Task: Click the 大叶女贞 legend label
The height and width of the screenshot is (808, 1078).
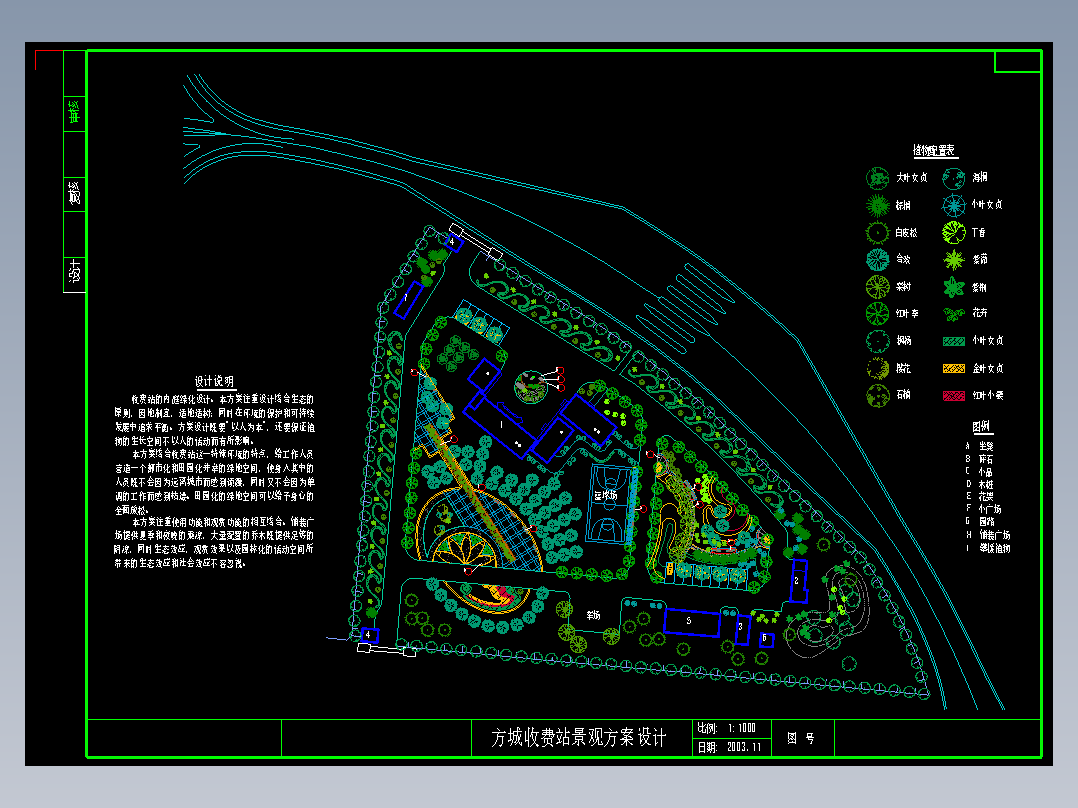Action: pos(912,177)
